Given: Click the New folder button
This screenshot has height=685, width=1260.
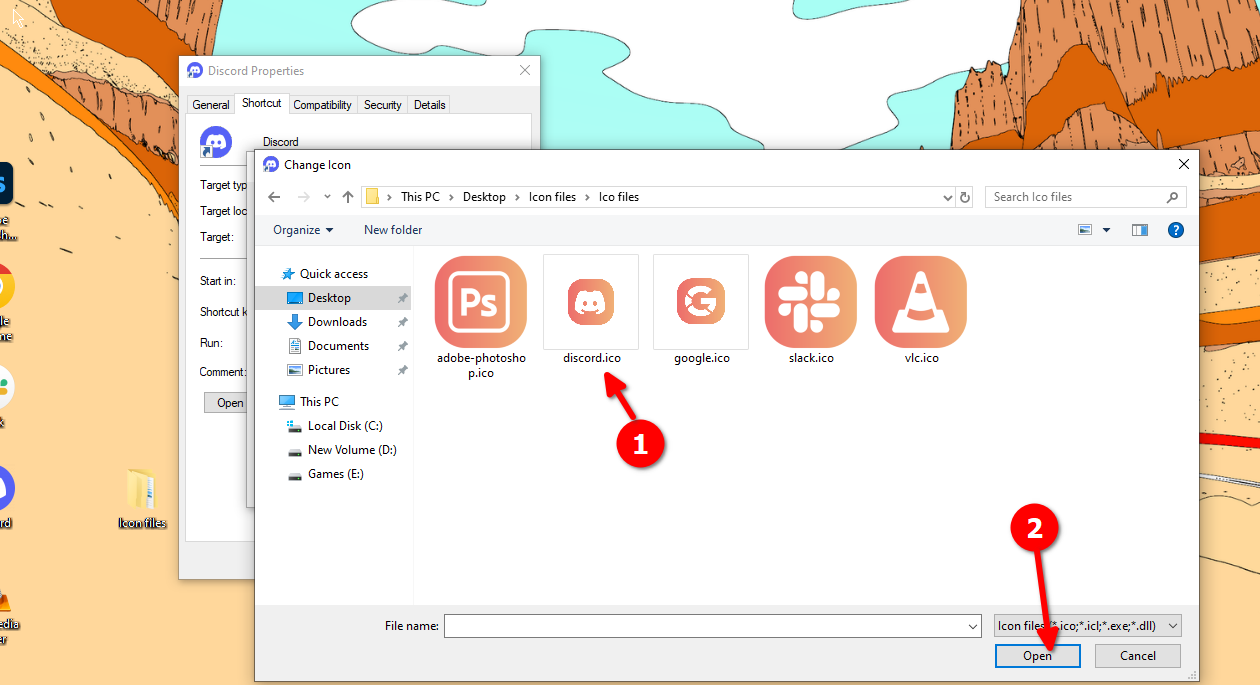Looking at the screenshot, I should pyautogui.click(x=393, y=230).
